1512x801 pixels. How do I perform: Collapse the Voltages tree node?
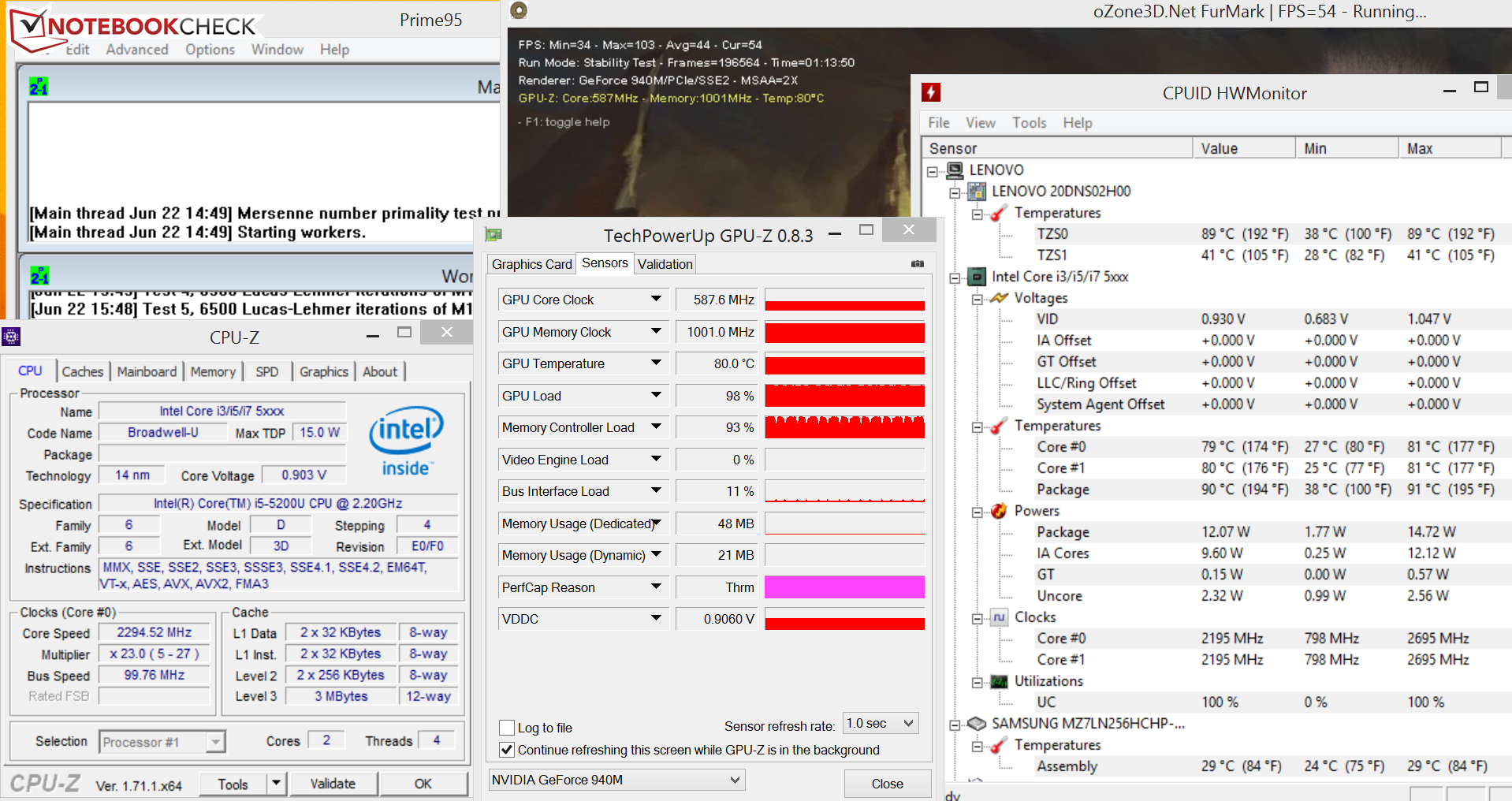coord(978,299)
